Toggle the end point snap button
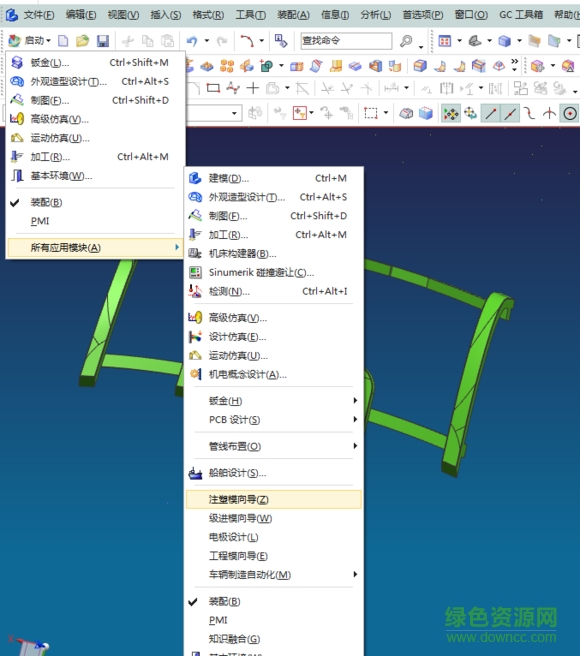Screen dimensions: 580x656 pos(490,113)
